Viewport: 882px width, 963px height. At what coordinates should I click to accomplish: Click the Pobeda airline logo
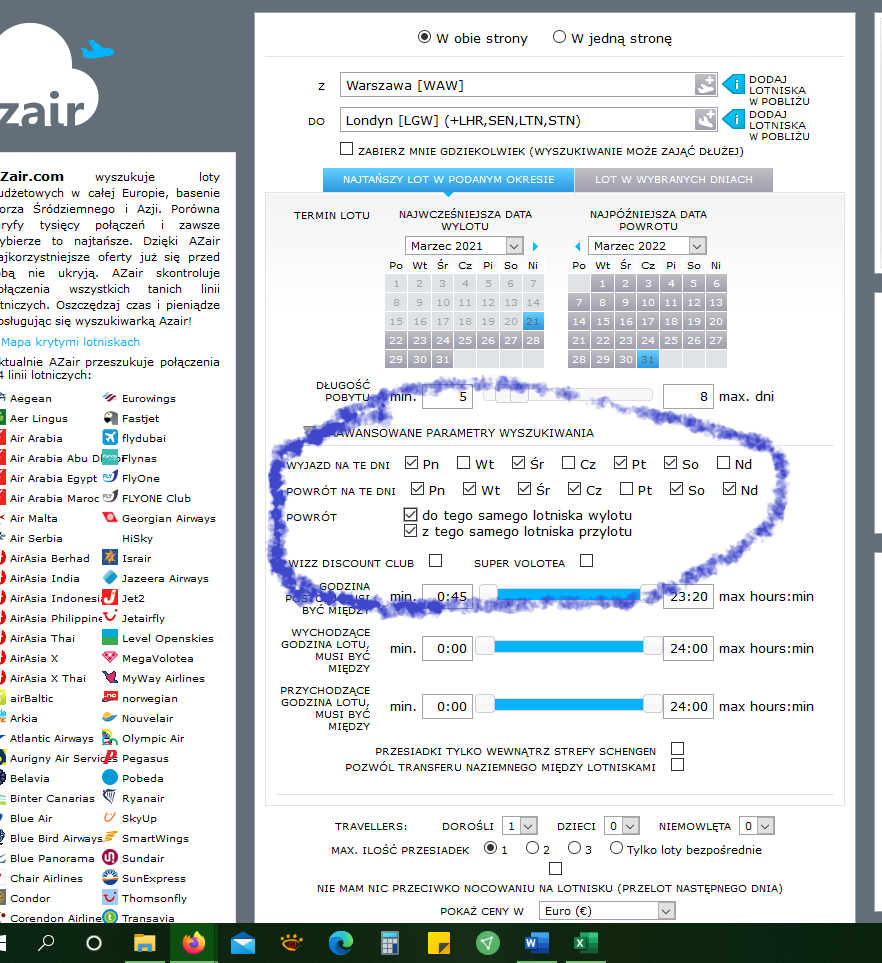click(110, 777)
